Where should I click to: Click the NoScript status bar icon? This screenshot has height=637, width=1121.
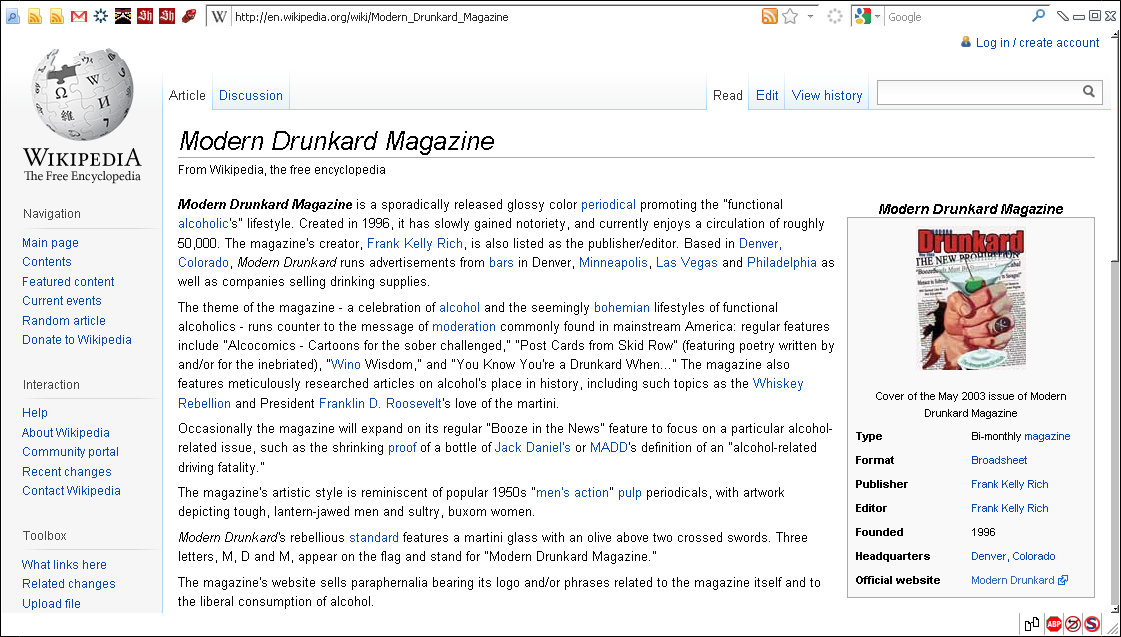pos(1092,624)
